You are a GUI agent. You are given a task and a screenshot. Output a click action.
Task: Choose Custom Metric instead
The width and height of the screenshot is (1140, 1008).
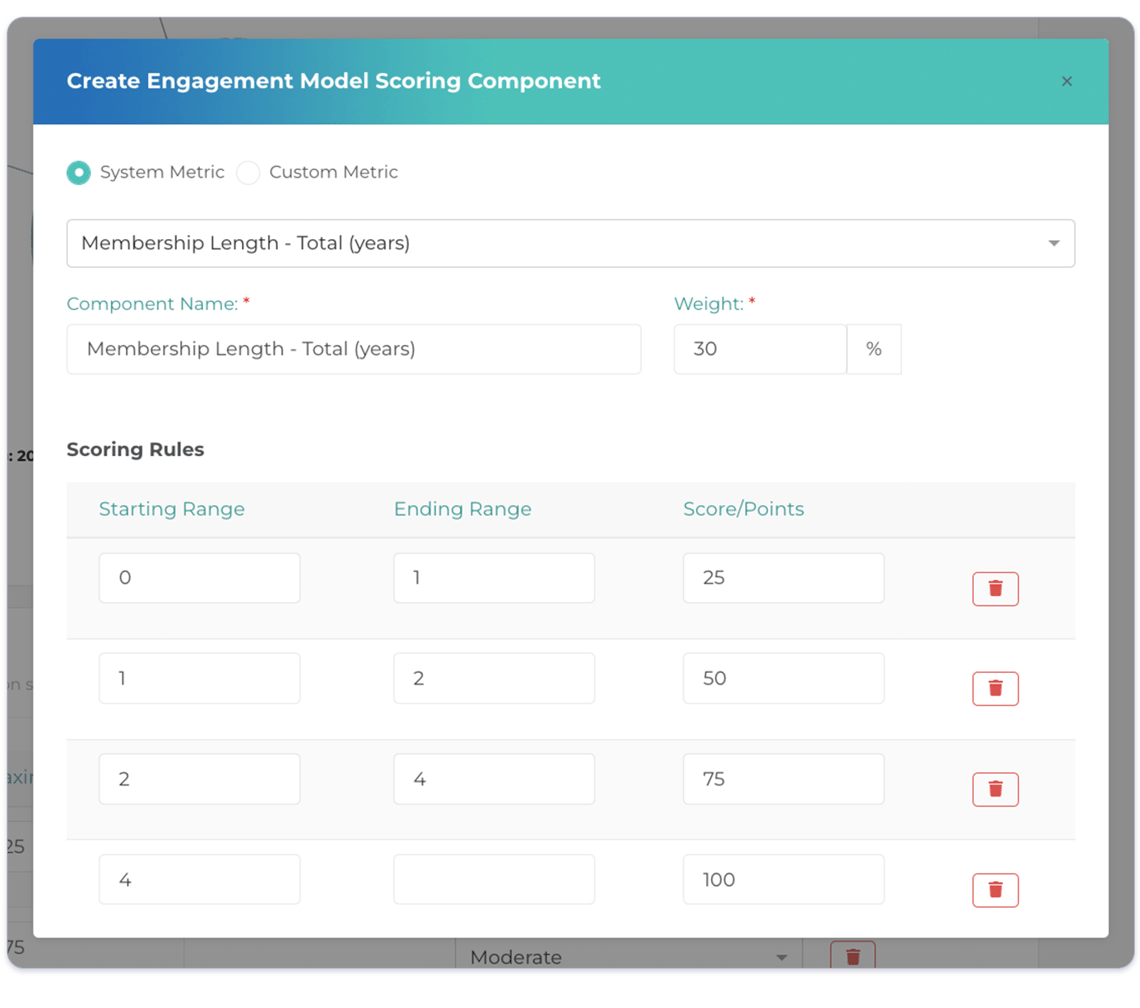point(247,172)
